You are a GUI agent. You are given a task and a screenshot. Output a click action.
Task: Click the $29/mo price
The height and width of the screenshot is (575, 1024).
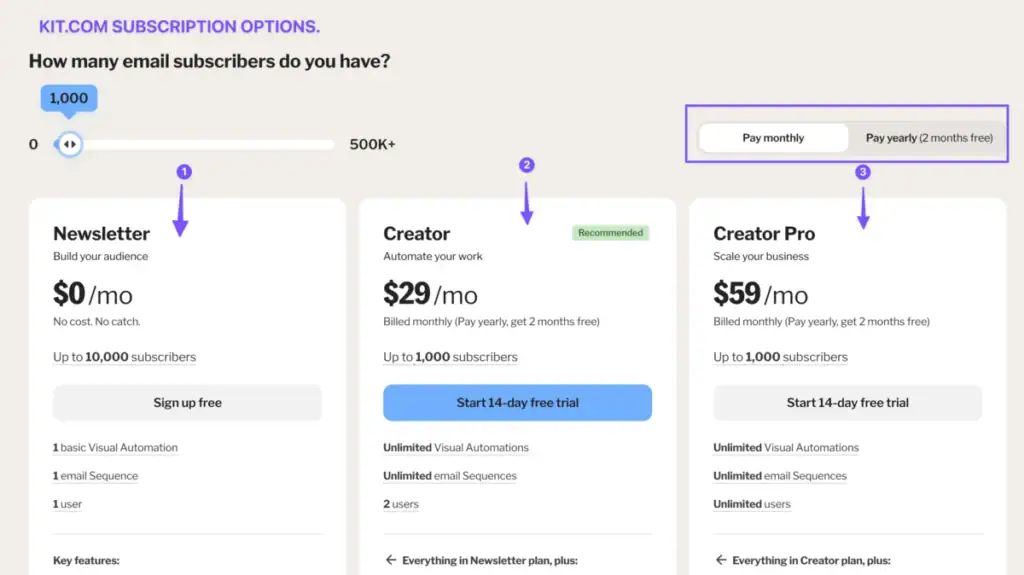[x=430, y=293]
